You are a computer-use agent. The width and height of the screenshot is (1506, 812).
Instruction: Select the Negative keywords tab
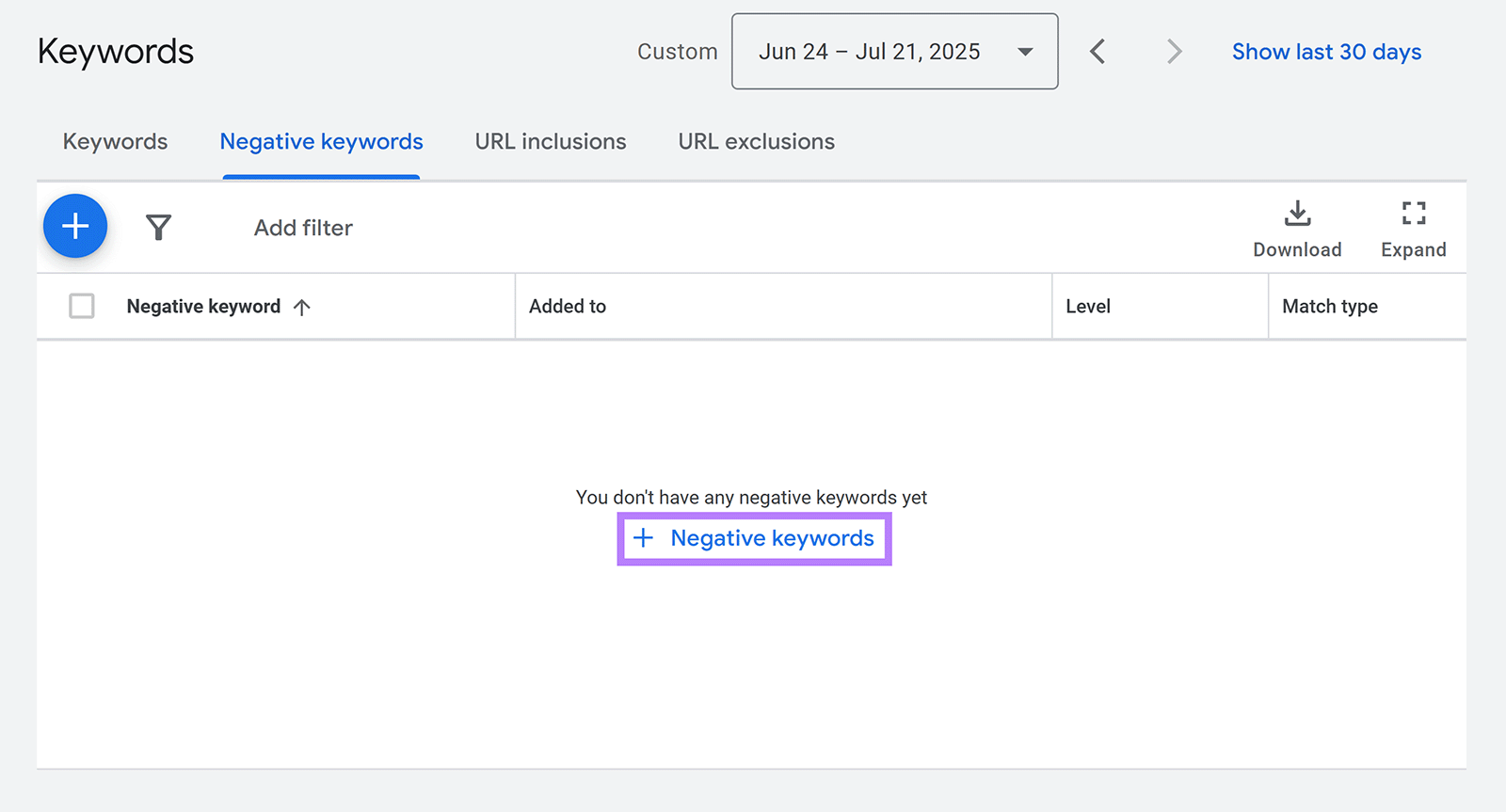(321, 142)
